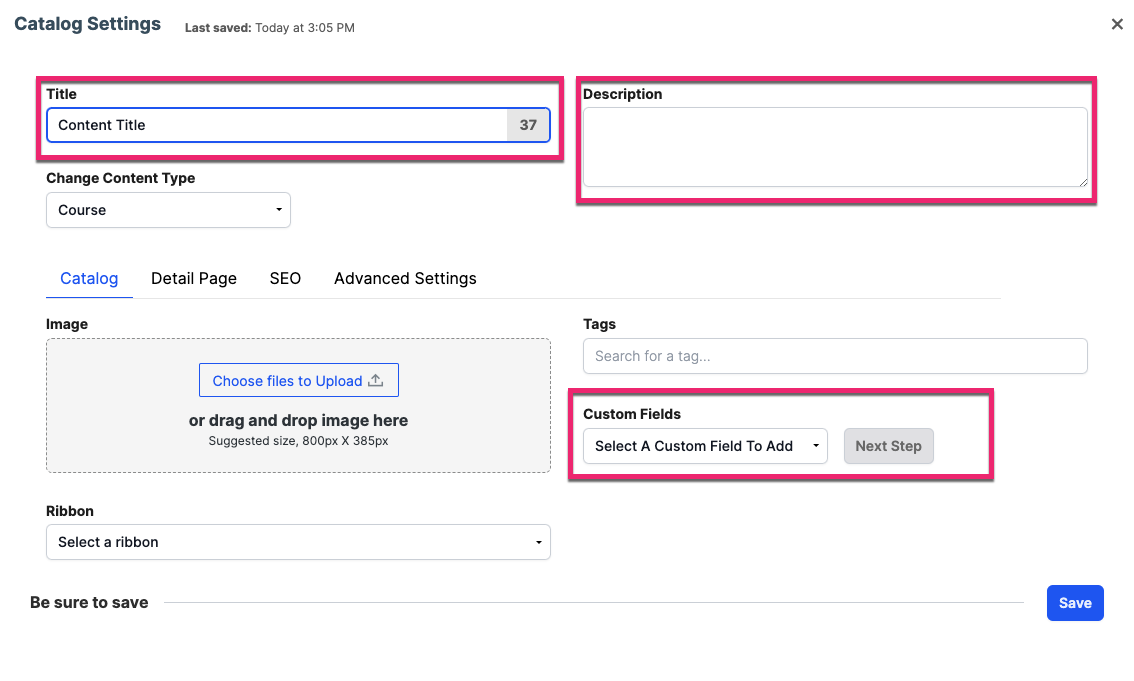Go to the SEO tab

(285, 278)
